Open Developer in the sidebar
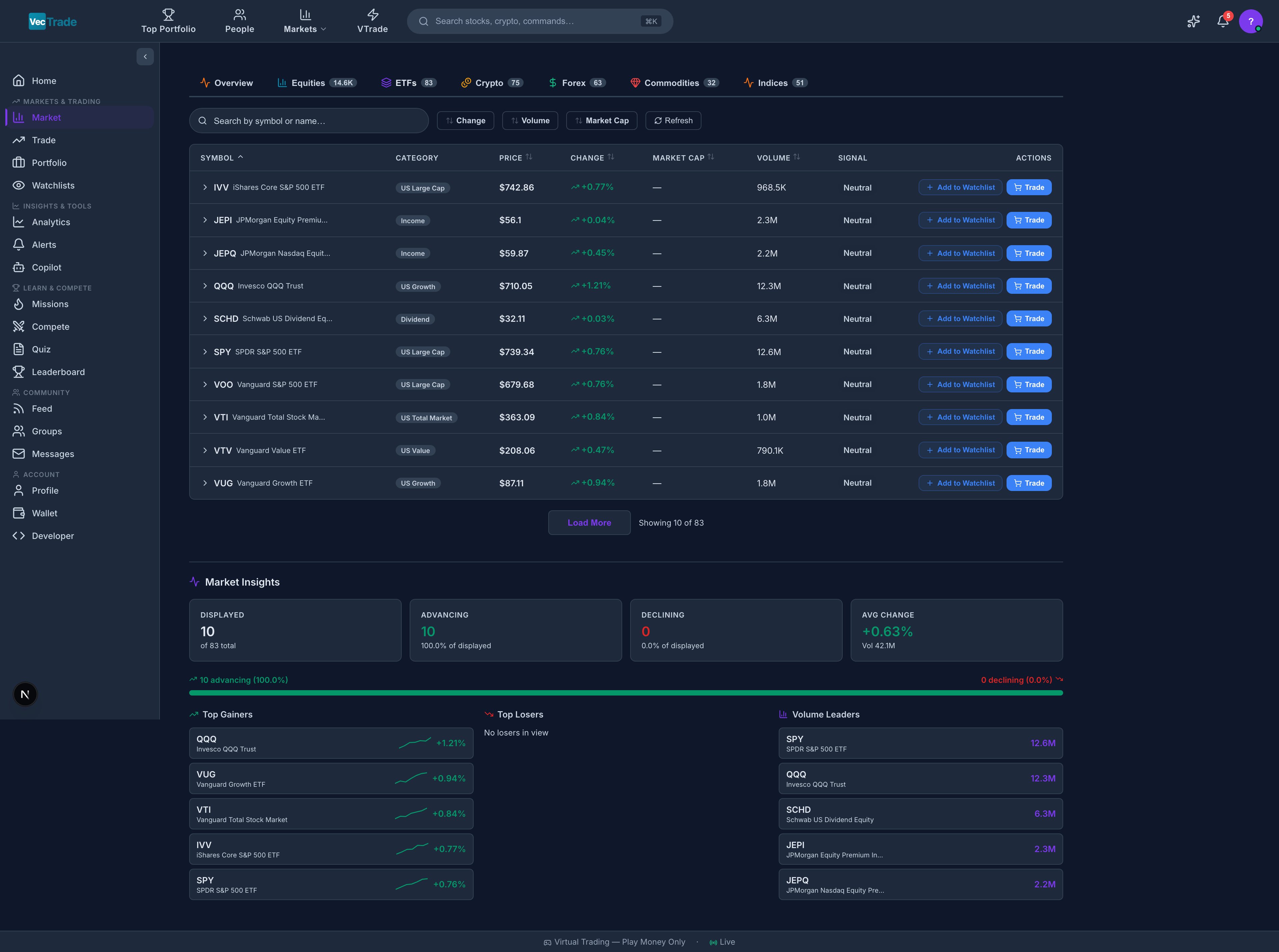This screenshot has height=952, width=1279. click(80, 536)
